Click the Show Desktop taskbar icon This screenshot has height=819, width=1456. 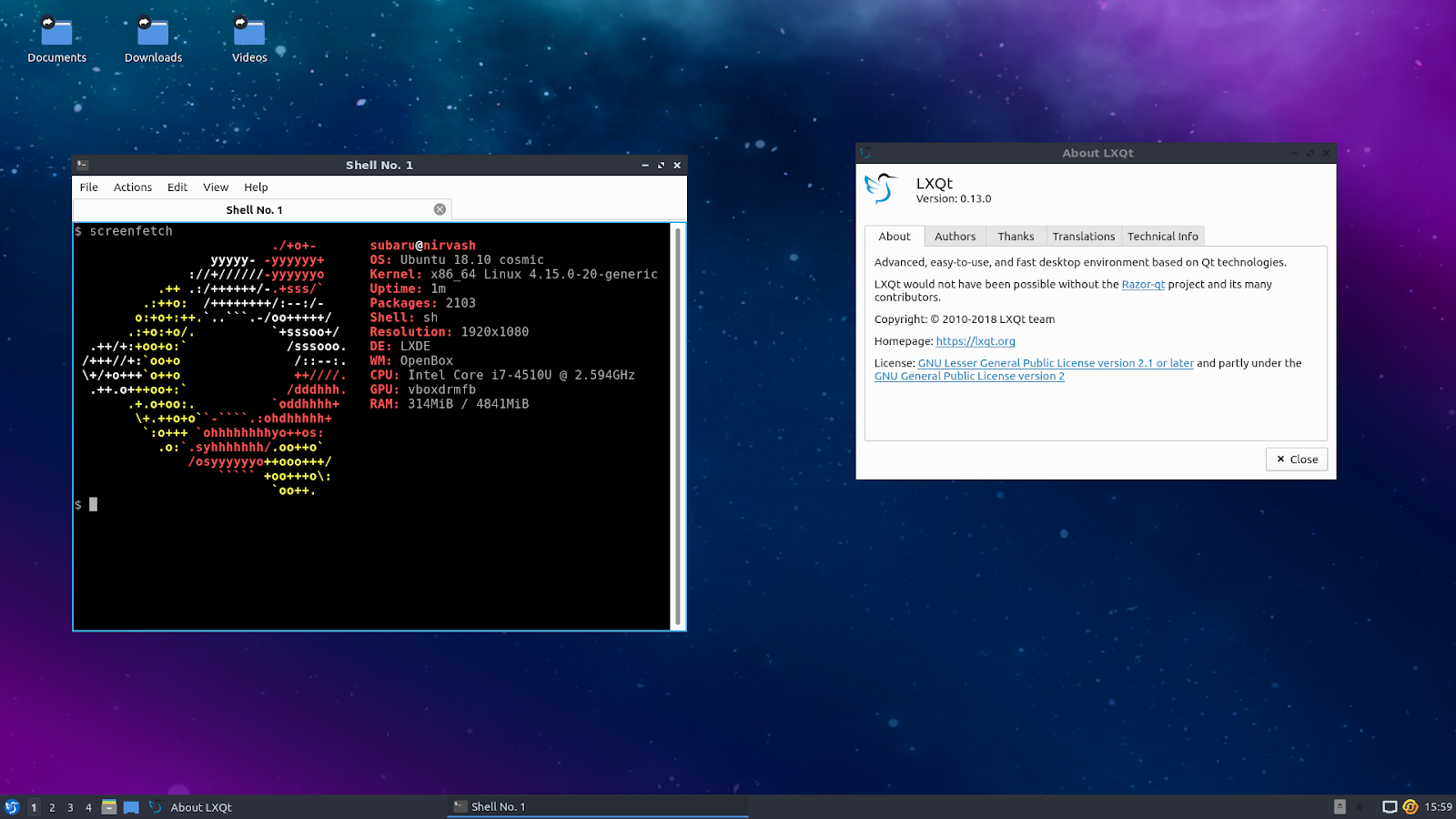[x=131, y=806]
